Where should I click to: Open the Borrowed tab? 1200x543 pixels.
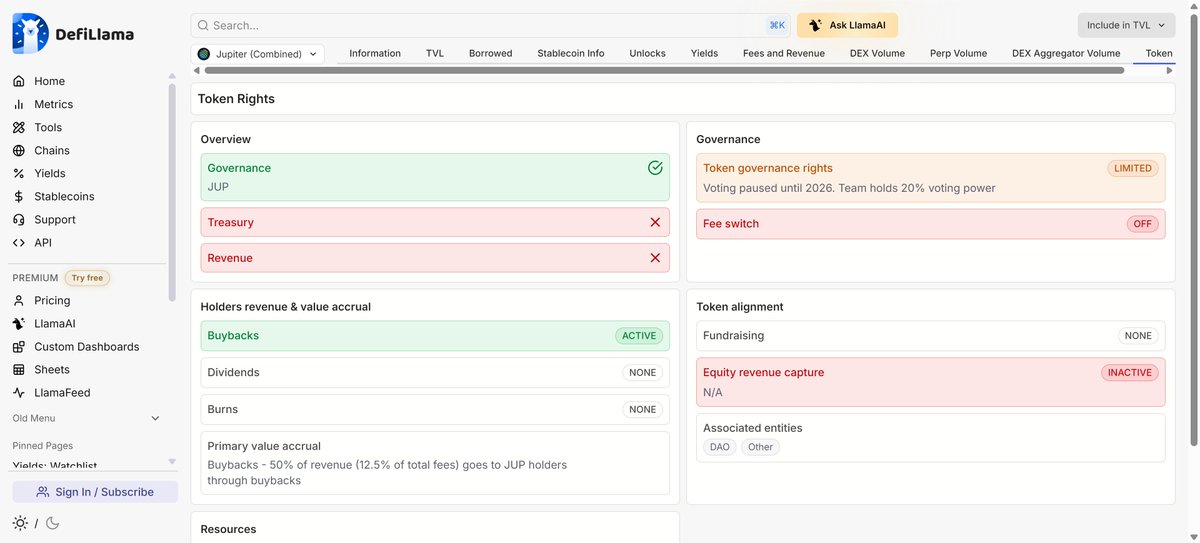[491, 53]
